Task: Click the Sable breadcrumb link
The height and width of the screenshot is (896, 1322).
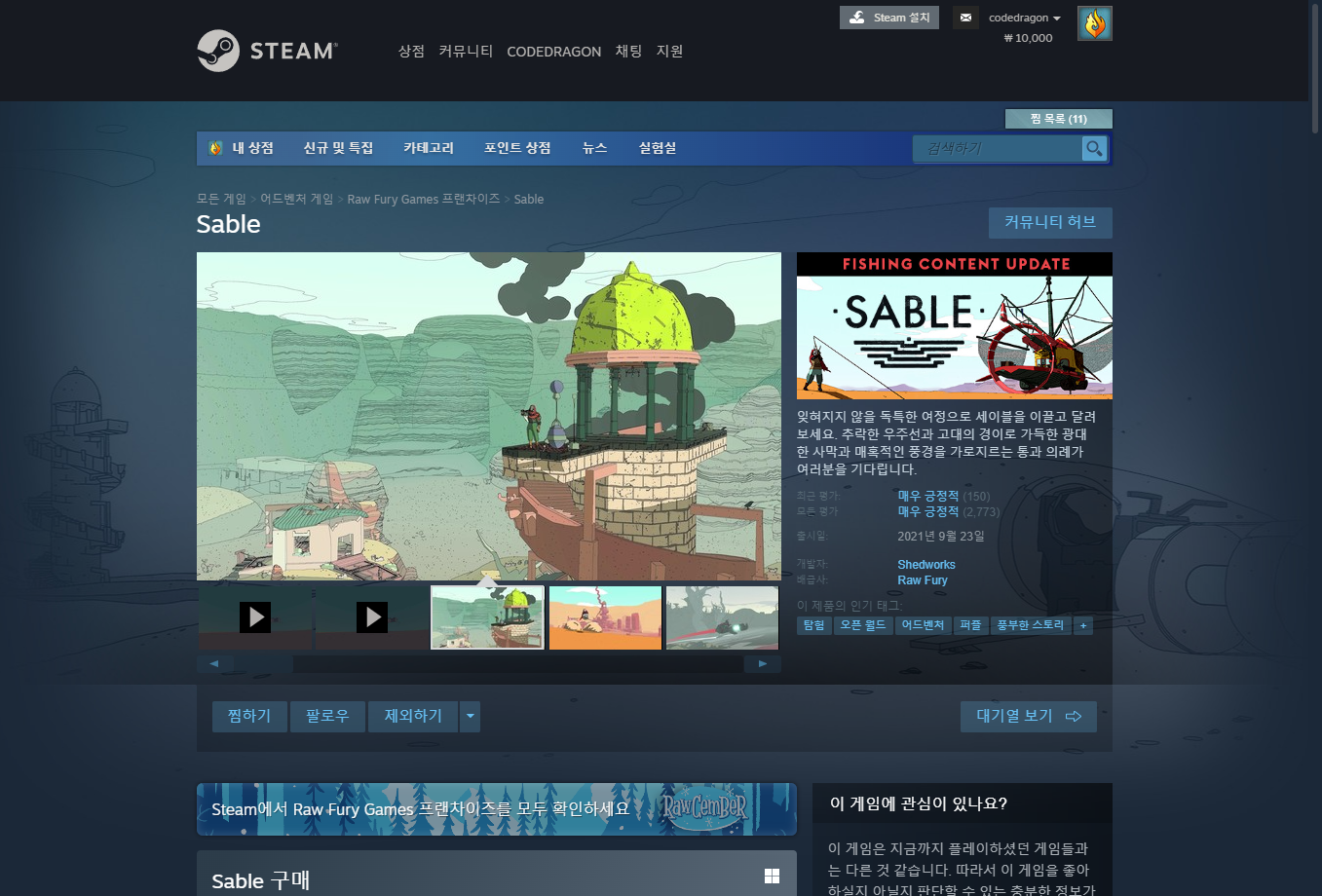Action: (529, 199)
